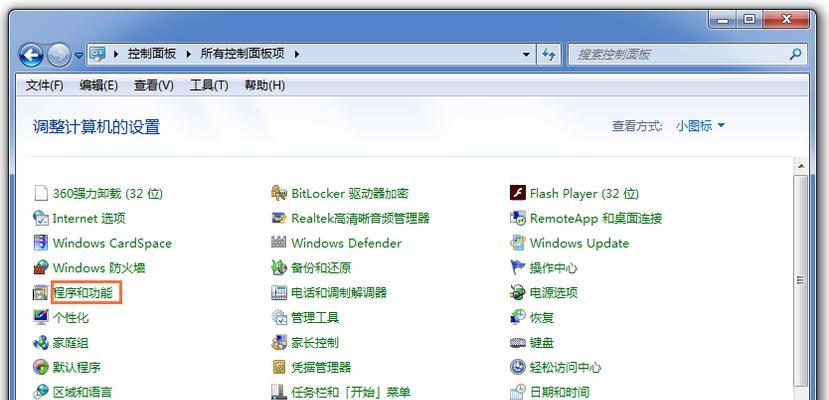Click 所有控制面板项 in the address breadcrumb
Image resolution: width=829 pixels, height=400 pixels.
tap(242, 54)
